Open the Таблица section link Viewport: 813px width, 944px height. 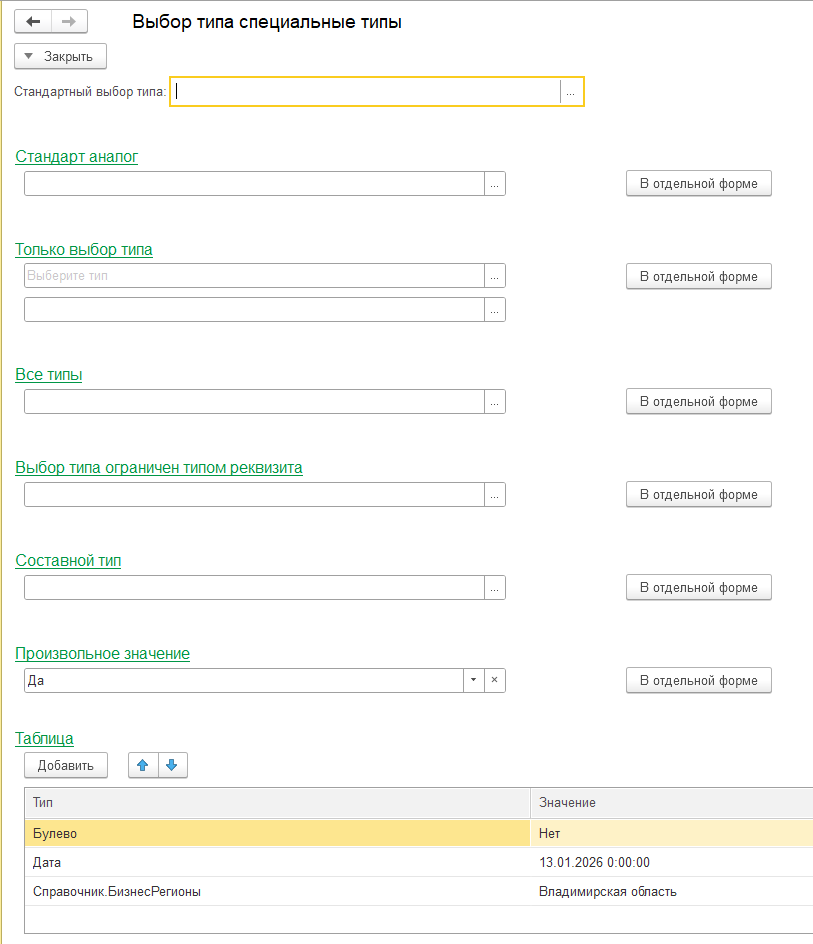pos(44,739)
